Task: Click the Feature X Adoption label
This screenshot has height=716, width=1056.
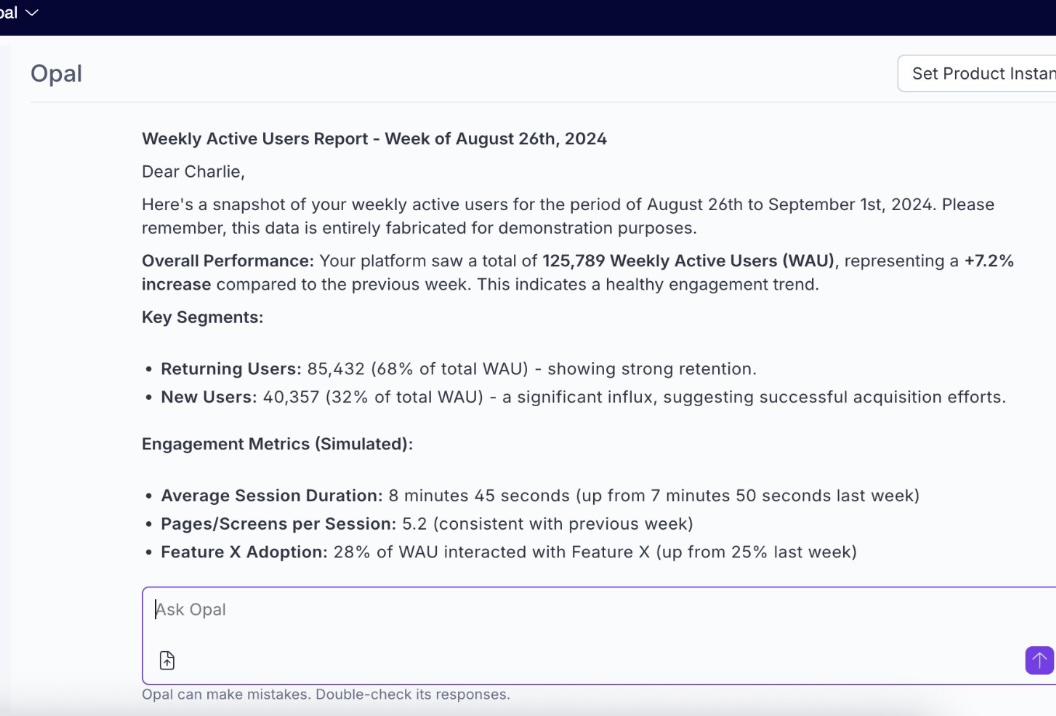Action: (244, 552)
